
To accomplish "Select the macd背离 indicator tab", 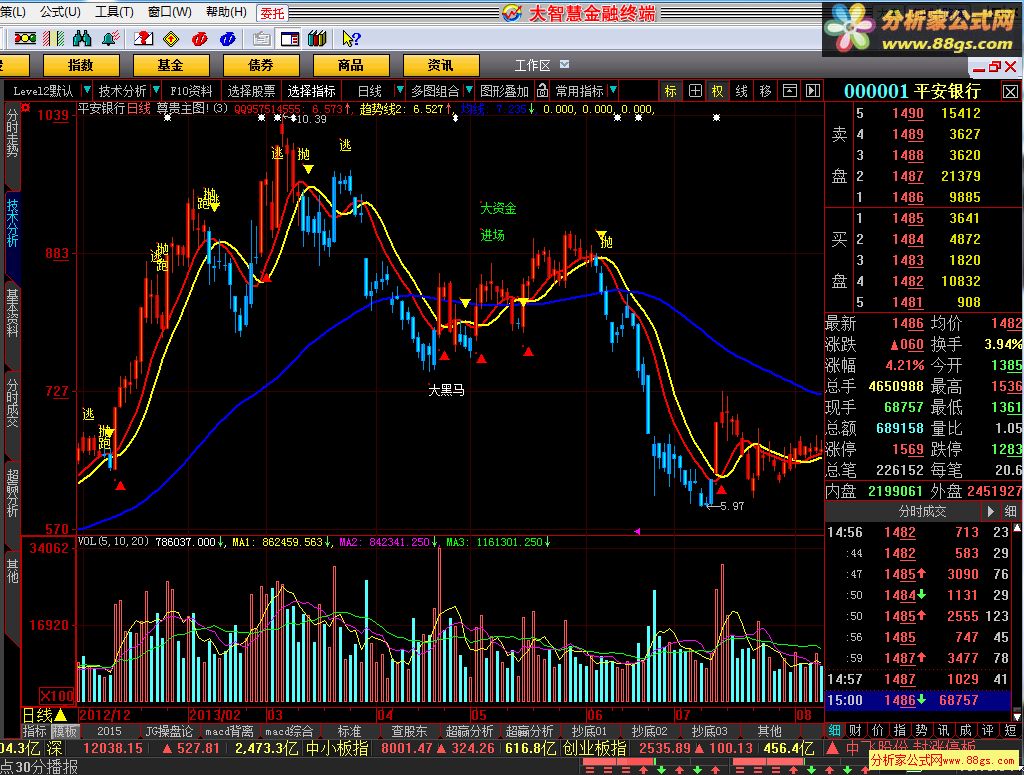I will 229,731.
